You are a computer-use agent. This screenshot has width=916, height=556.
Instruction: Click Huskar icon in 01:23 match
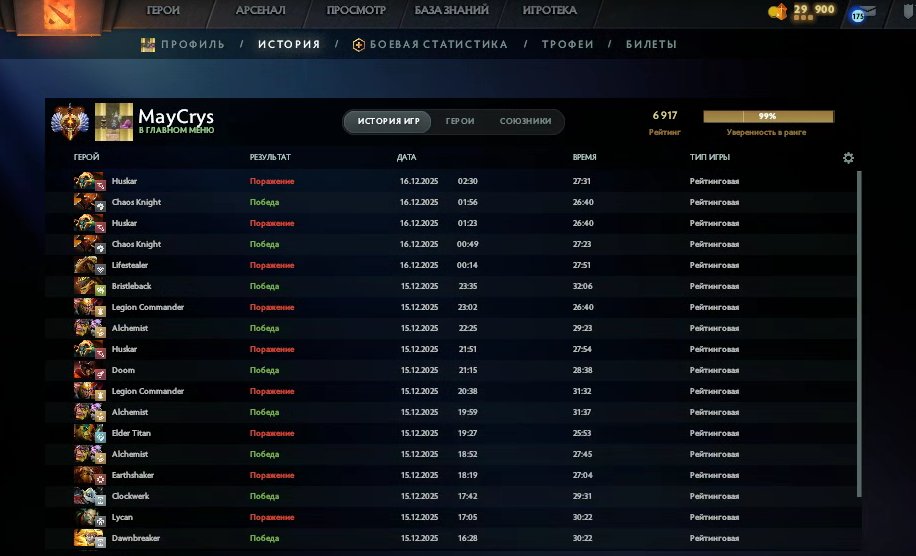coord(89,223)
